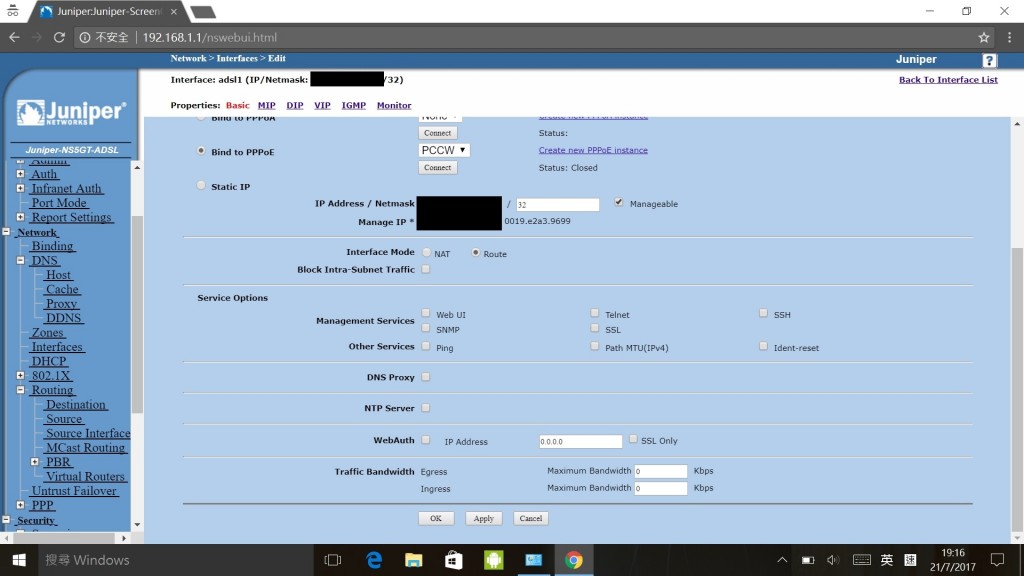The width and height of the screenshot is (1024, 576).
Task: Enable the Ping service checkbox
Action: coord(426,346)
